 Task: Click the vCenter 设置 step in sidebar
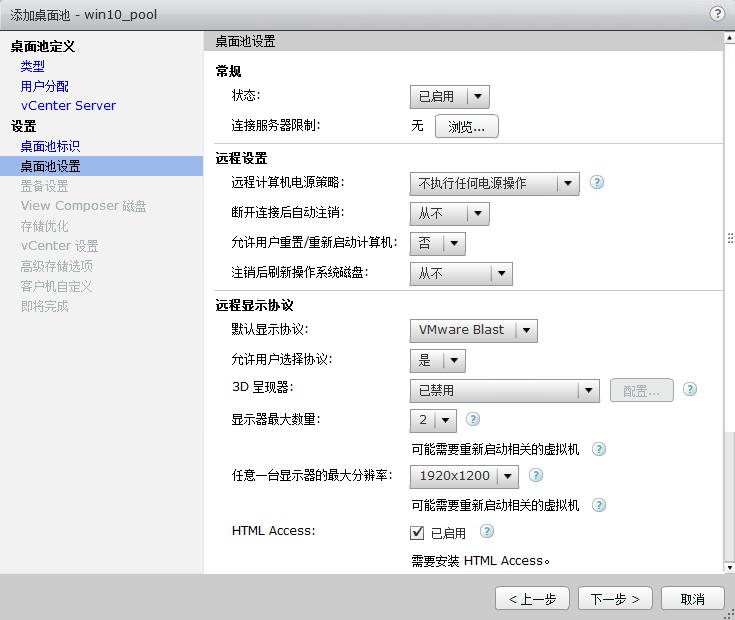[x=60, y=246]
